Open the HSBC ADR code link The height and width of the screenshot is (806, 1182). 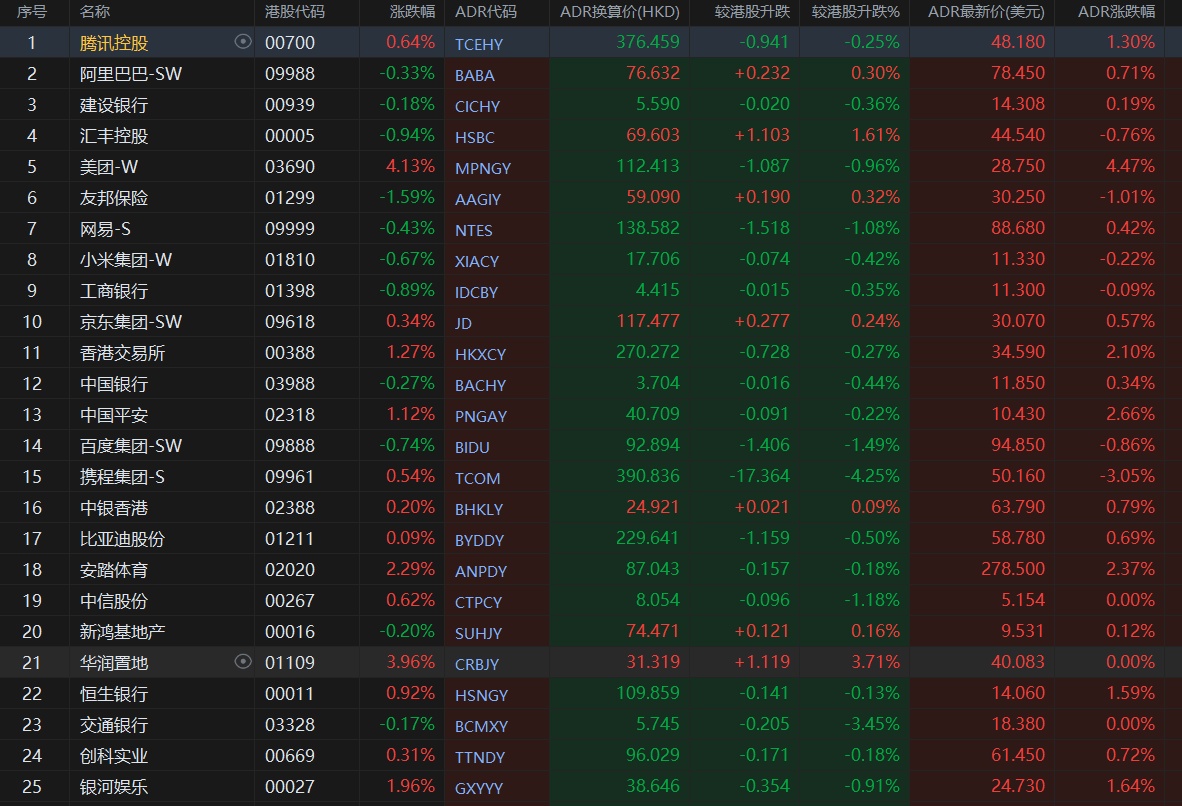474,137
